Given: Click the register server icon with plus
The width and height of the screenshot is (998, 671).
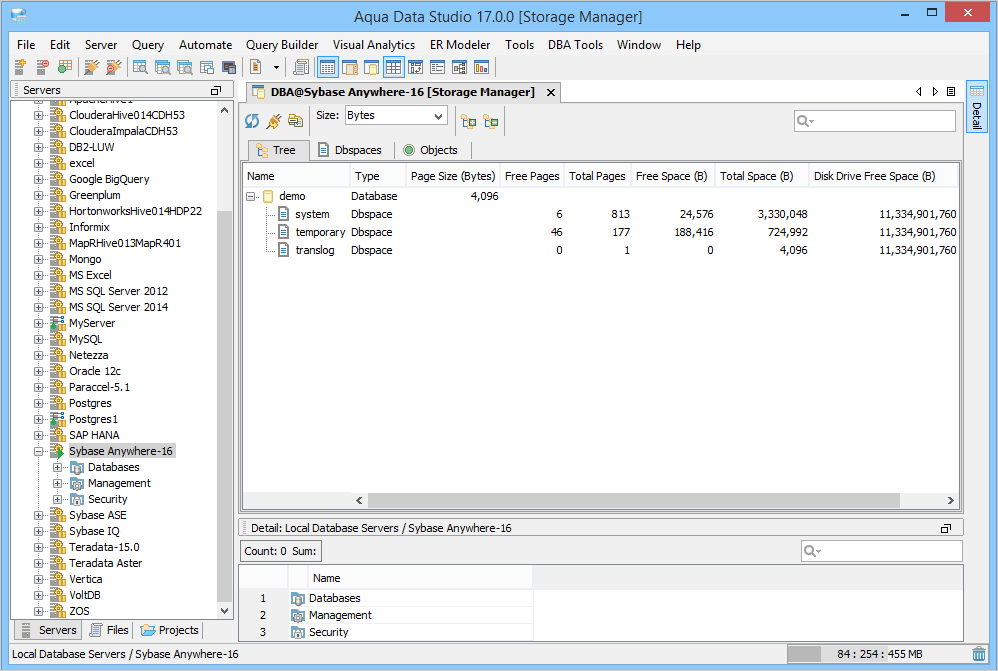Looking at the screenshot, I should click(20, 67).
